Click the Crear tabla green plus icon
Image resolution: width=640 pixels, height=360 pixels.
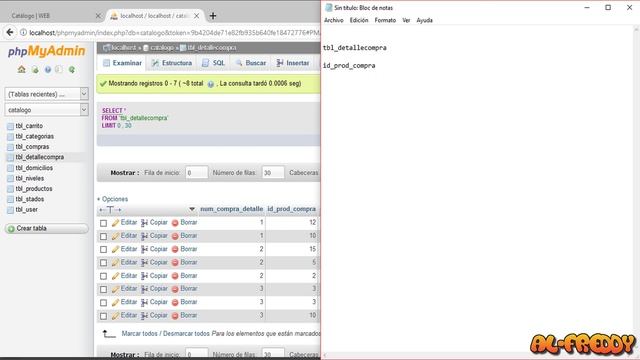(11, 229)
